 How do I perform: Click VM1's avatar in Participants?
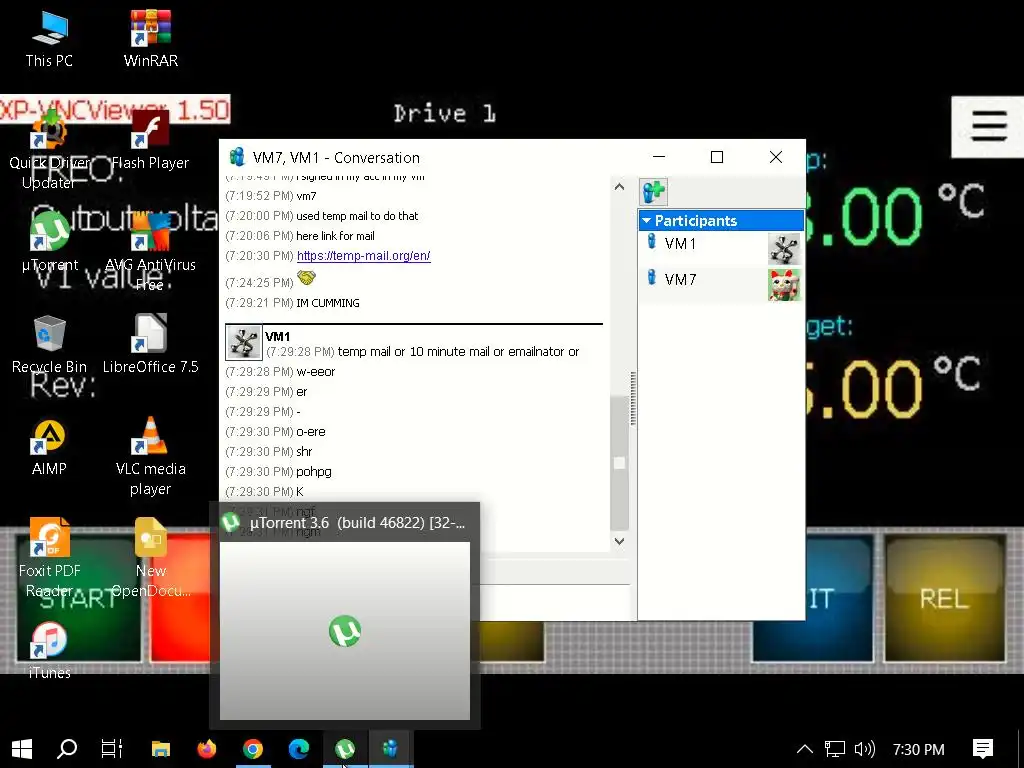pos(784,248)
